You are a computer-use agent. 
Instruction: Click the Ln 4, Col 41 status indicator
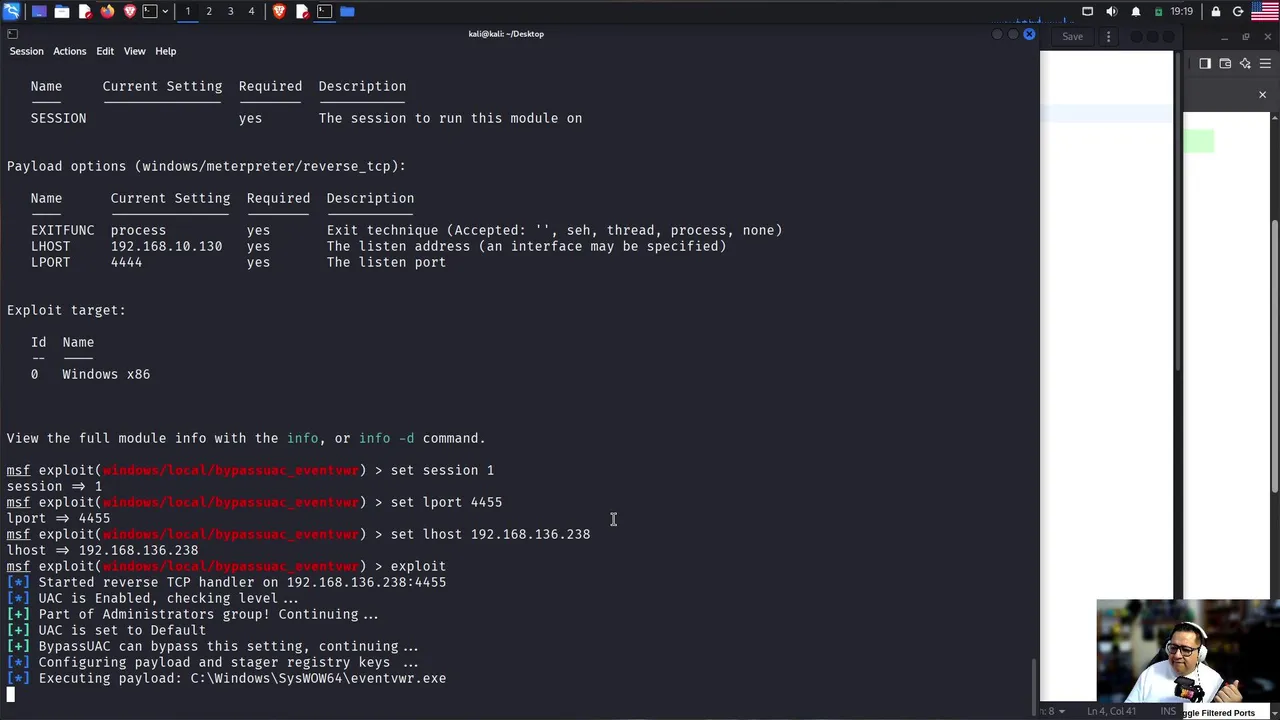1114,711
